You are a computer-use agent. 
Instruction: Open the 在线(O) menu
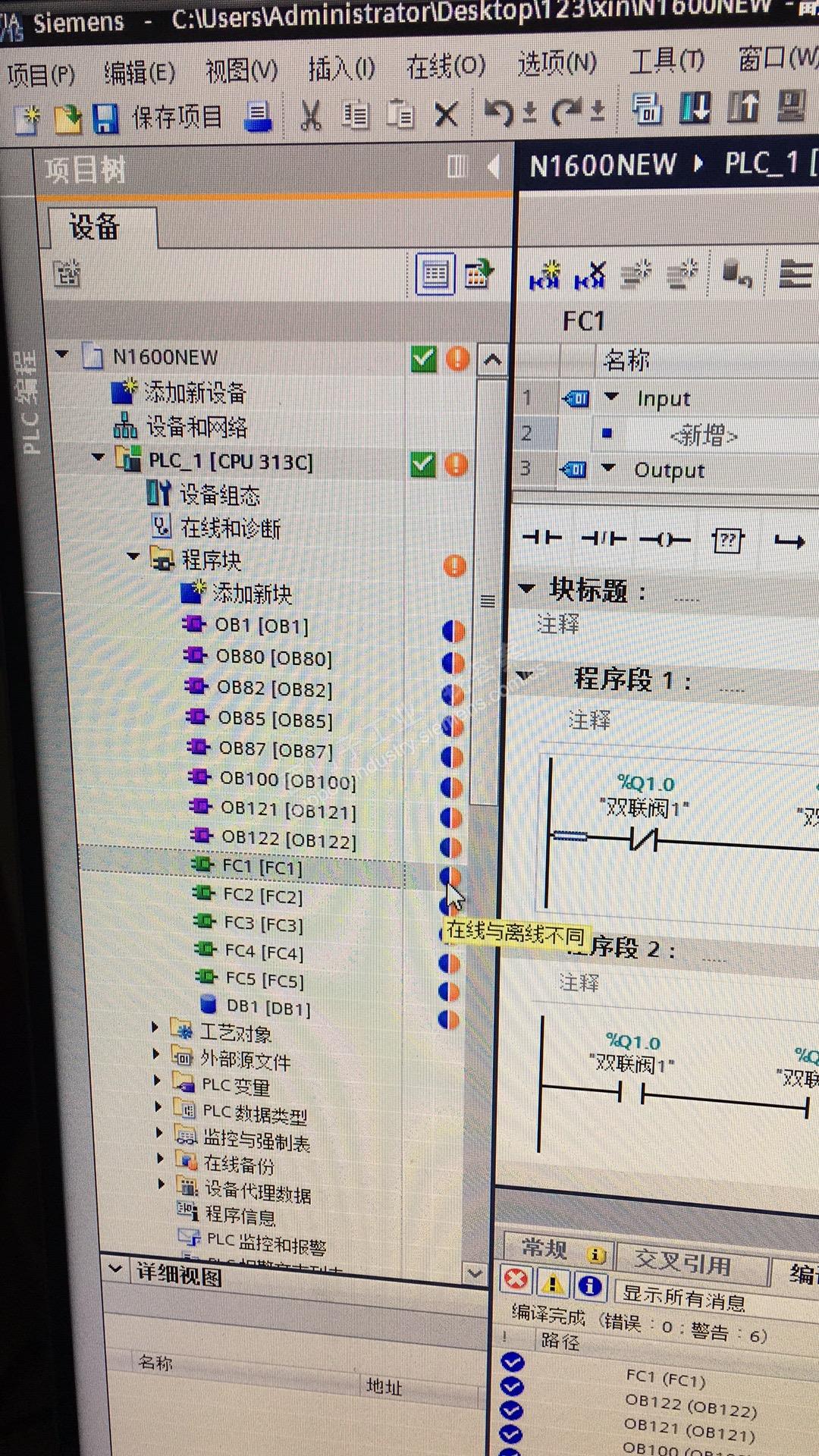click(446, 66)
